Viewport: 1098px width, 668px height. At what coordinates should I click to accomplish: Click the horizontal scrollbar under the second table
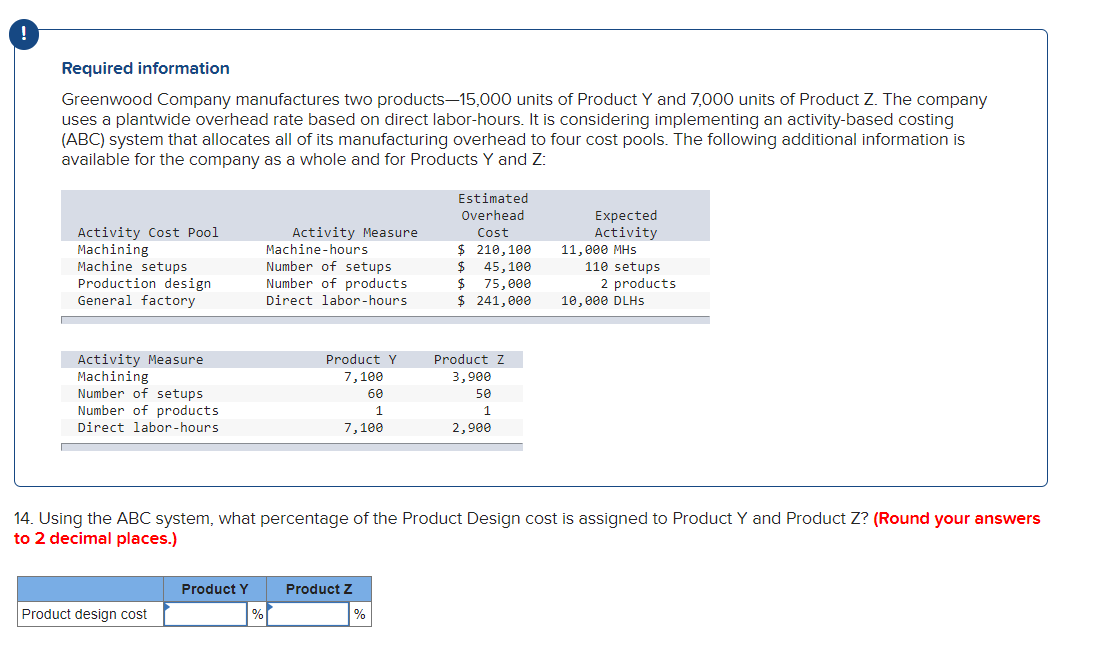(x=291, y=447)
